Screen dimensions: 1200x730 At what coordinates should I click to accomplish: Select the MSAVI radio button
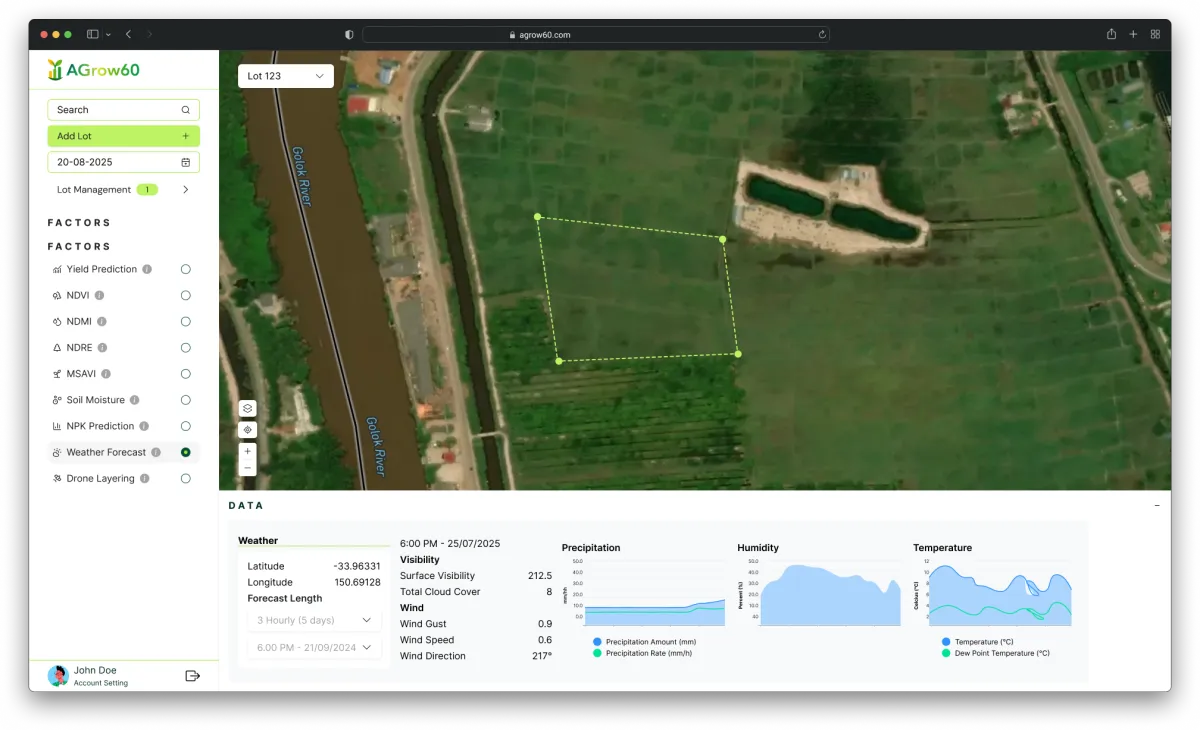click(185, 374)
